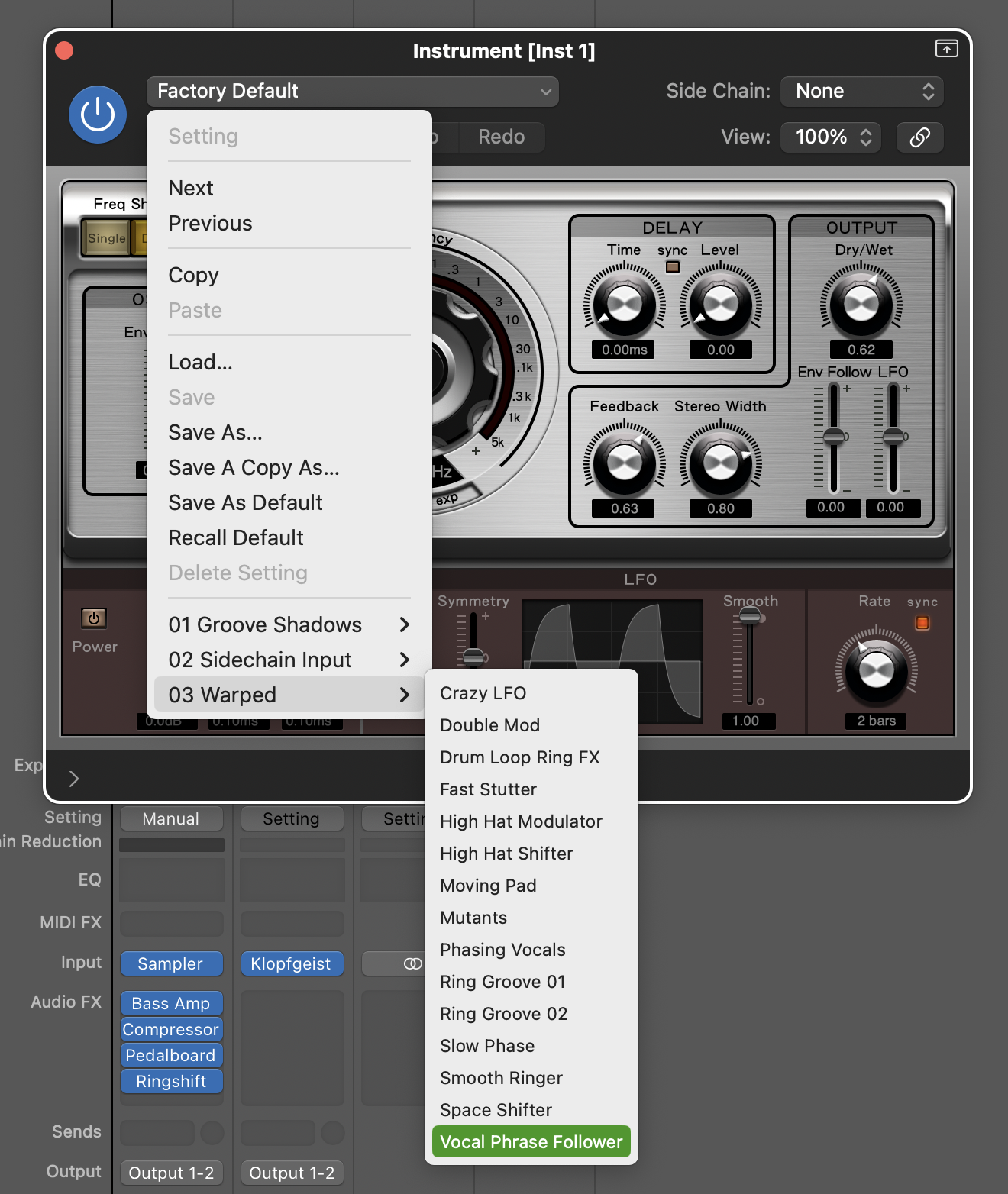Choose Previous from the Setting menu

click(x=289, y=223)
